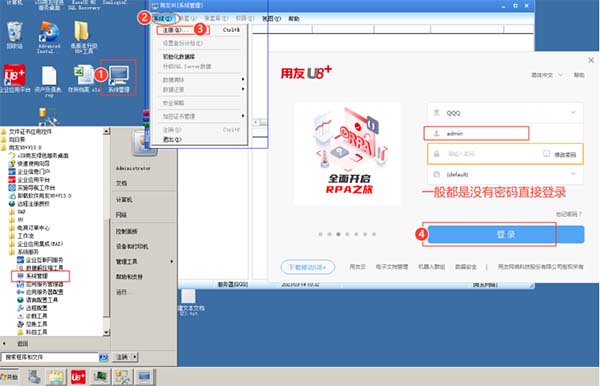Click the Administrator user avatar in Start menu
The height and width of the screenshot is (386, 600).
pyautogui.click(x=143, y=143)
